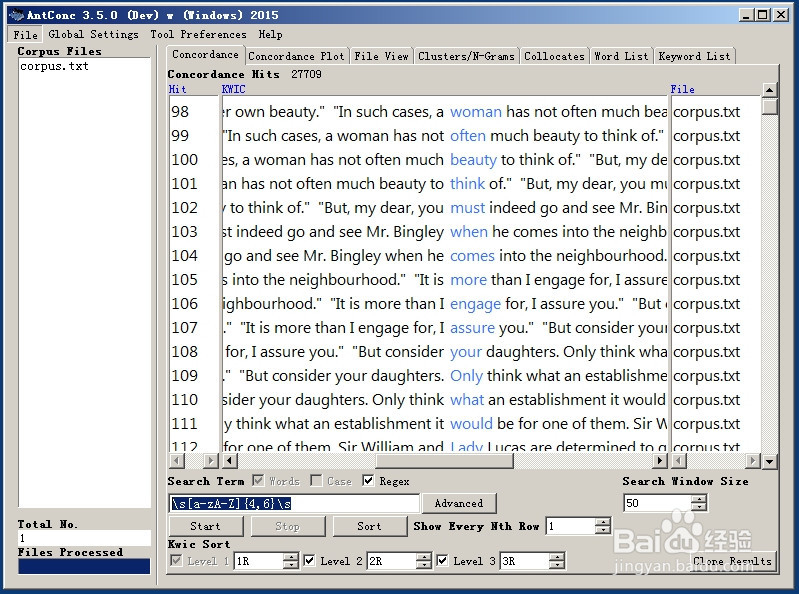Click the Clone Results button
799x594 pixels.
click(733, 561)
